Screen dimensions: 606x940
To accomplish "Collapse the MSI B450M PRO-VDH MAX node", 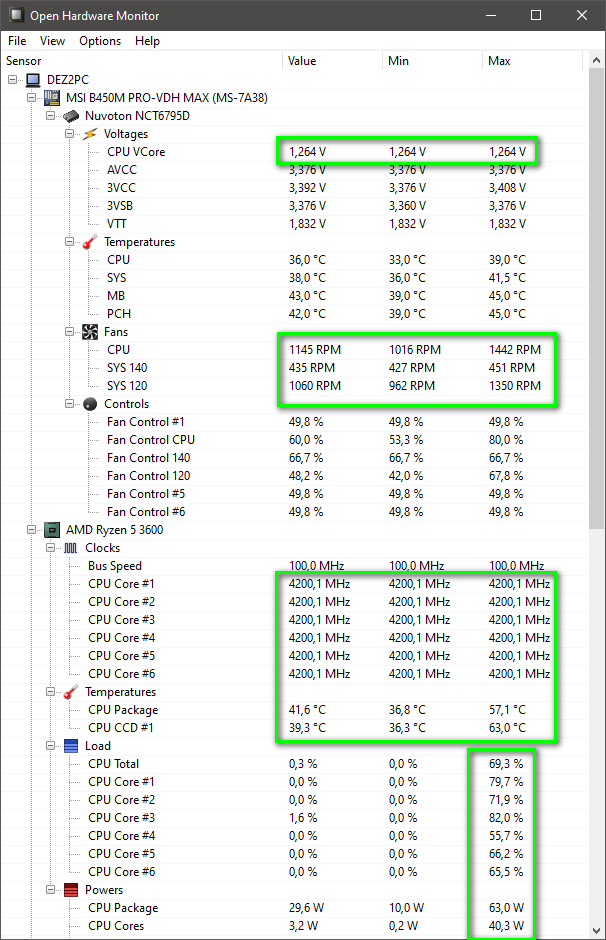I will tap(31, 98).
